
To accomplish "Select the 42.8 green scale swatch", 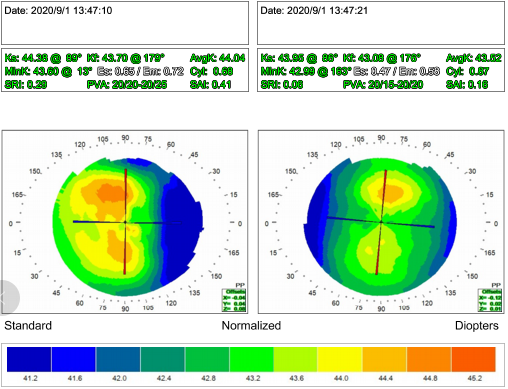I will [207, 359].
